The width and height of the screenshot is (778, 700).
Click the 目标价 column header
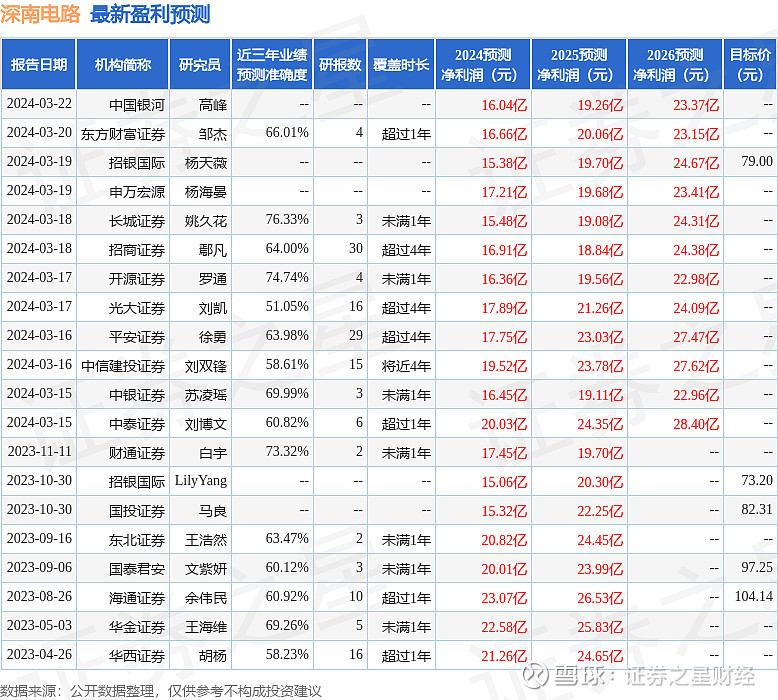750,64
